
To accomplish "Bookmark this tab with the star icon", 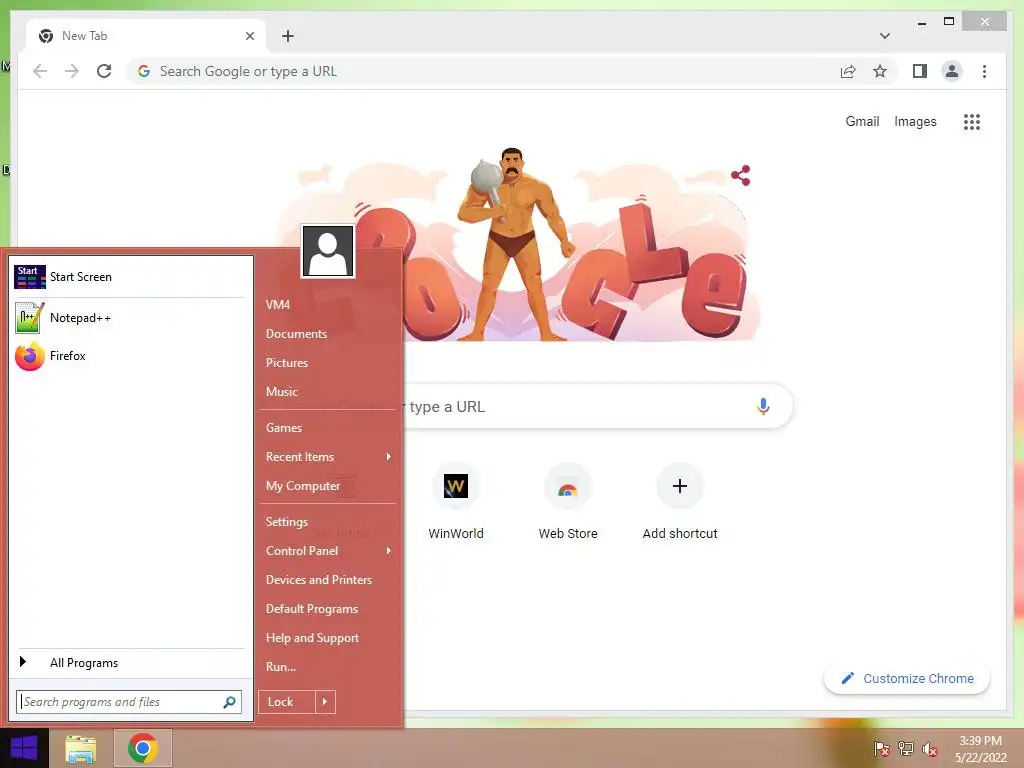I will point(880,71).
